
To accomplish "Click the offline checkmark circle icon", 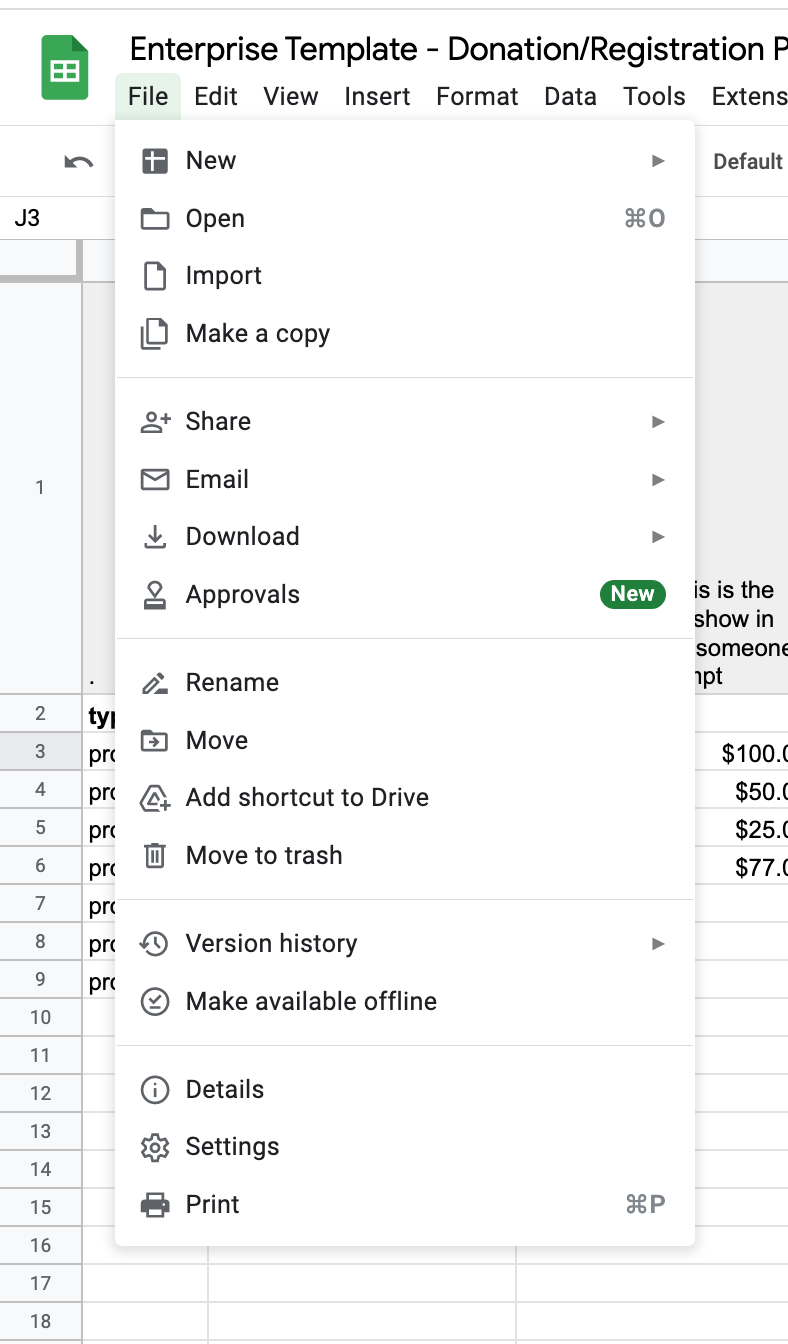I will pyautogui.click(x=155, y=1002).
